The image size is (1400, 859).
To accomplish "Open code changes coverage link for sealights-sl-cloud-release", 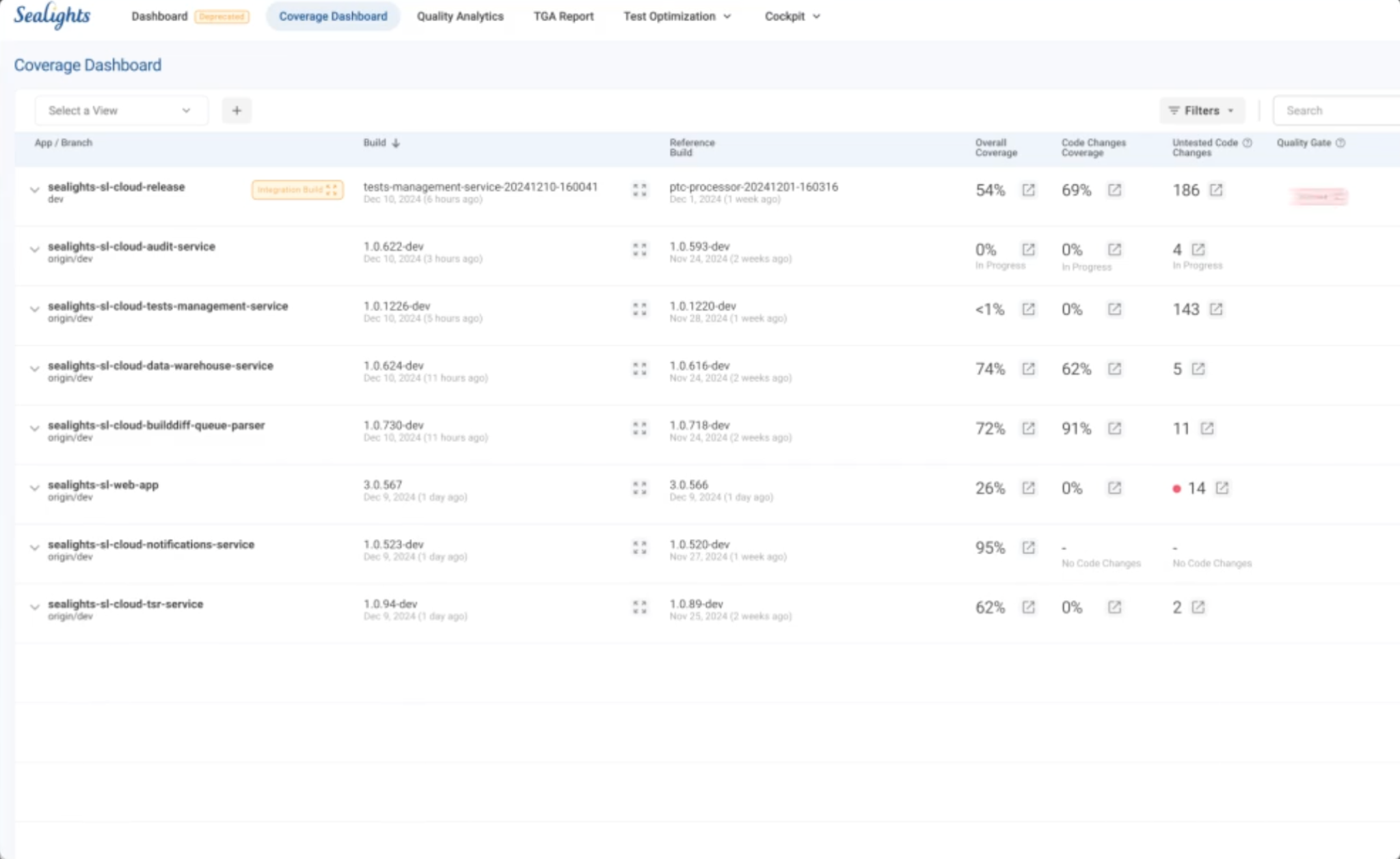I will pyautogui.click(x=1114, y=190).
